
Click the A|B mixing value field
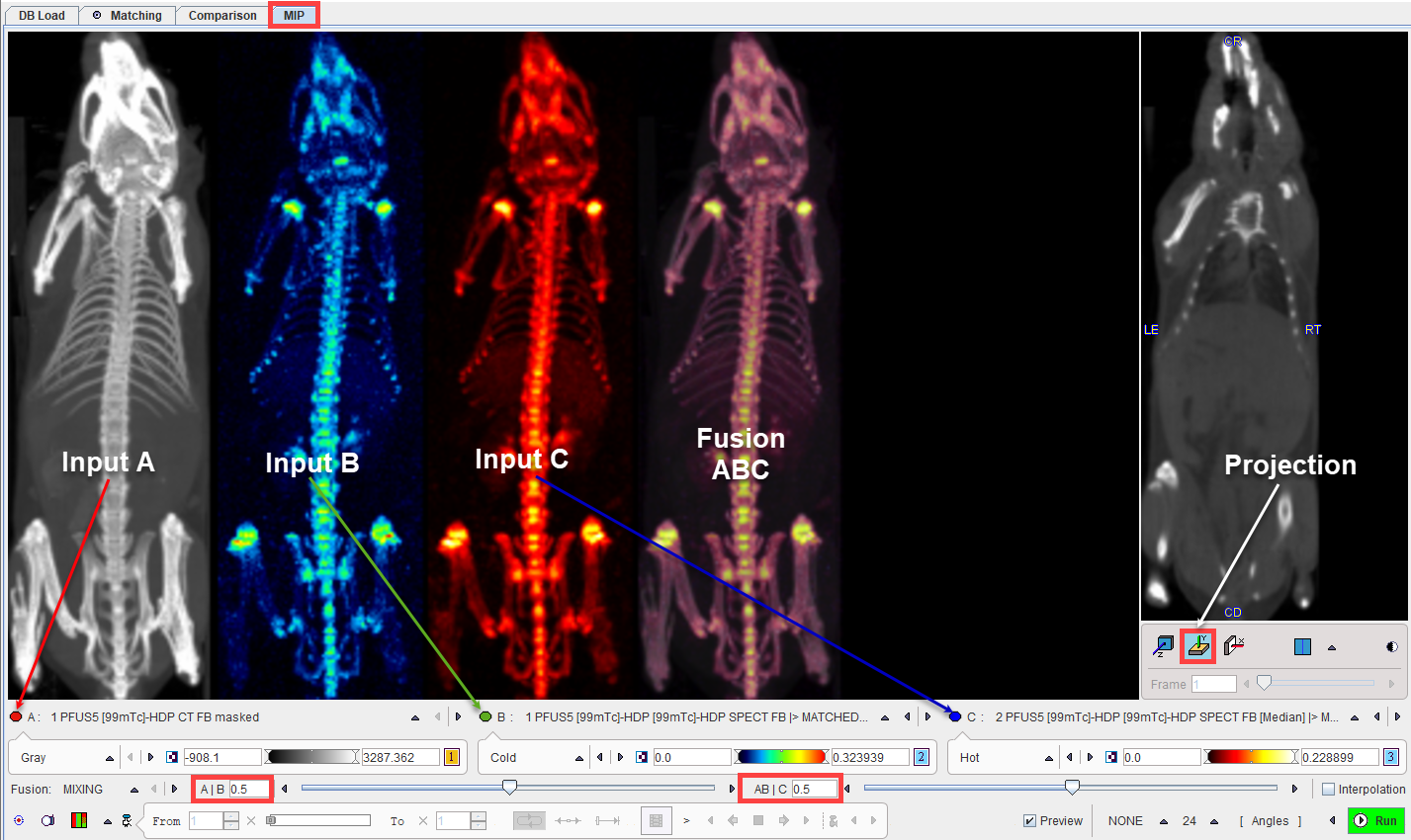pos(249,789)
